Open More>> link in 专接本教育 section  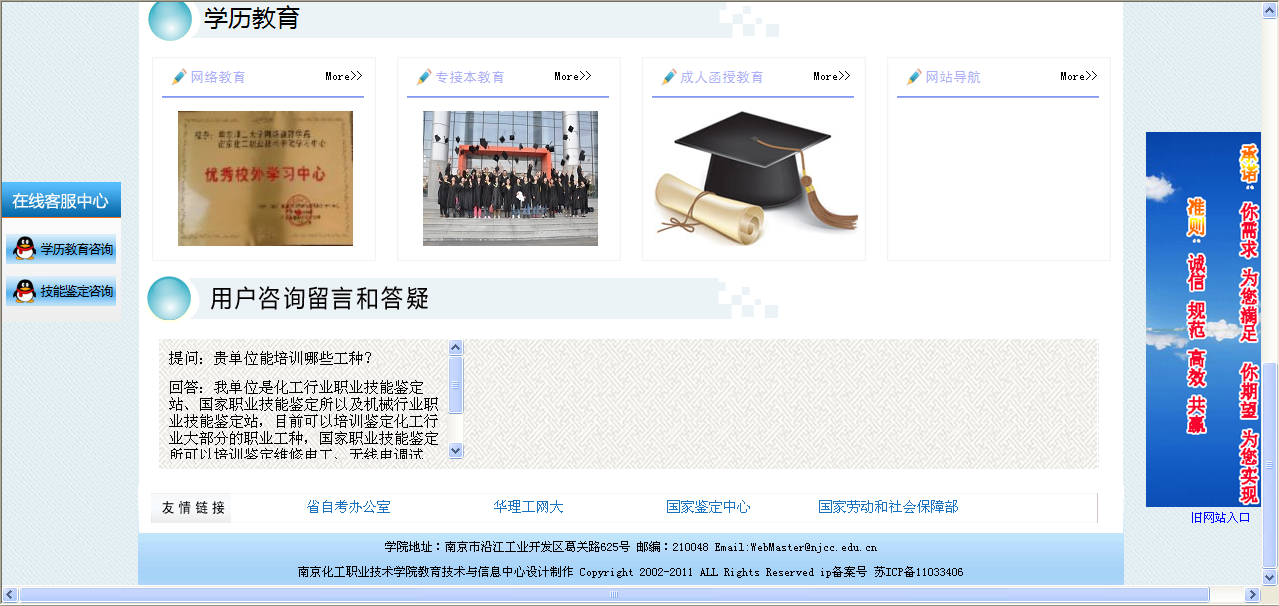[x=572, y=76]
